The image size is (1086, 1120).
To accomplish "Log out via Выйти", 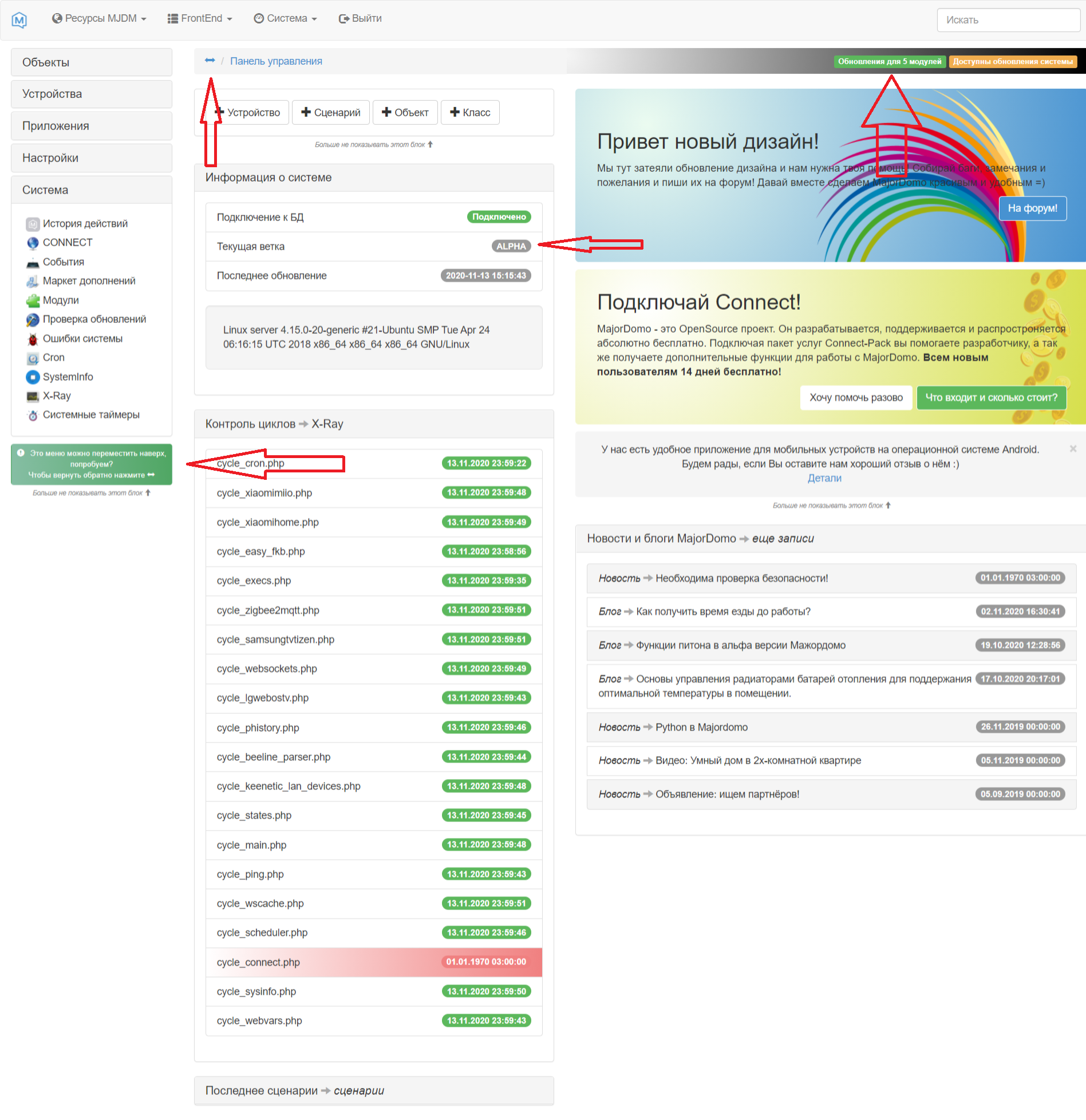I will click(360, 18).
